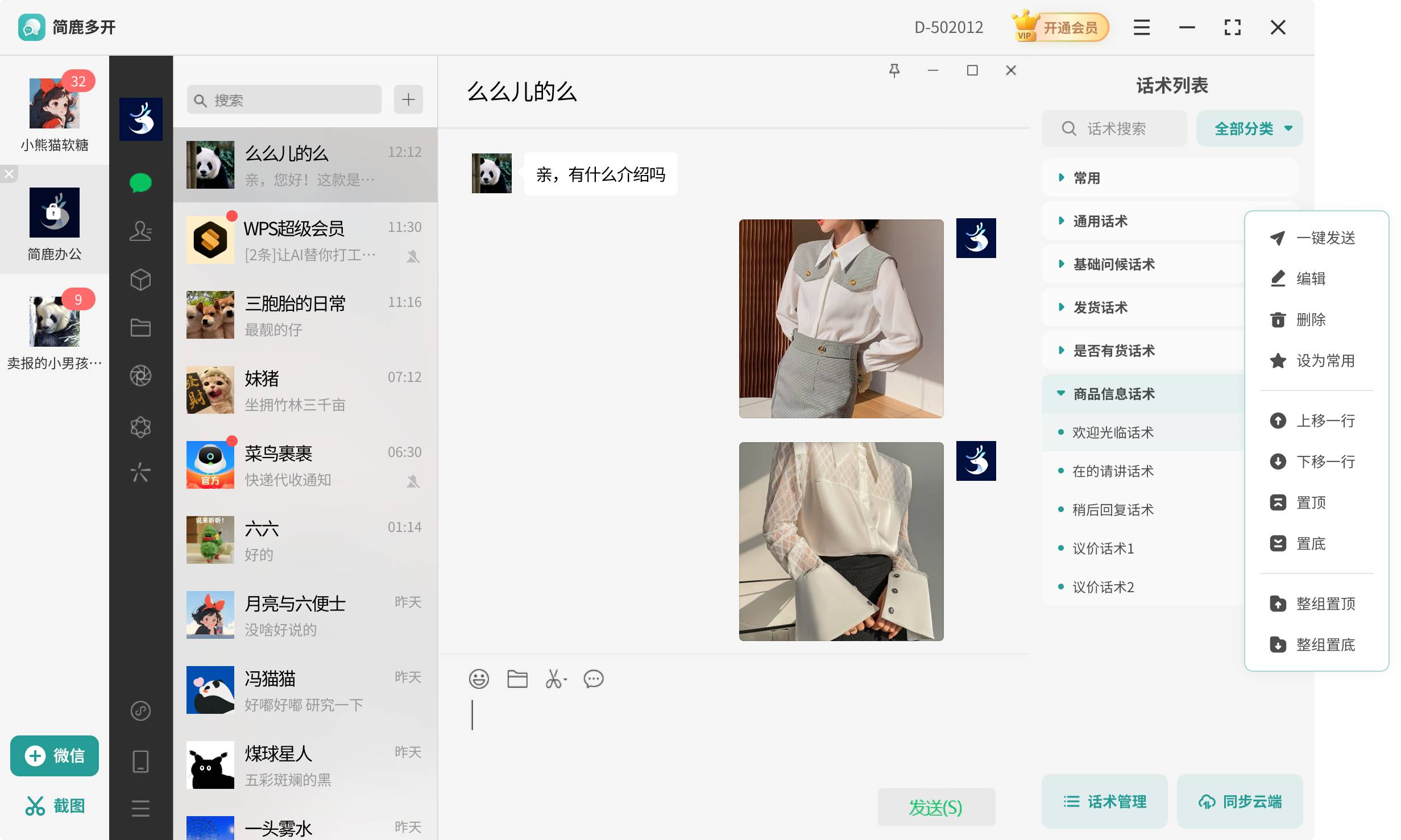Click the 发送(S) send button
1401x840 pixels.
click(x=936, y=806)
